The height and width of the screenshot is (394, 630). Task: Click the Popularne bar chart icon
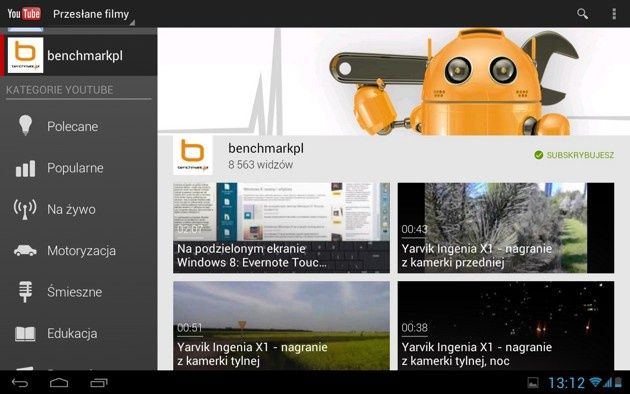pyautogui.click(x=25, y=168)
